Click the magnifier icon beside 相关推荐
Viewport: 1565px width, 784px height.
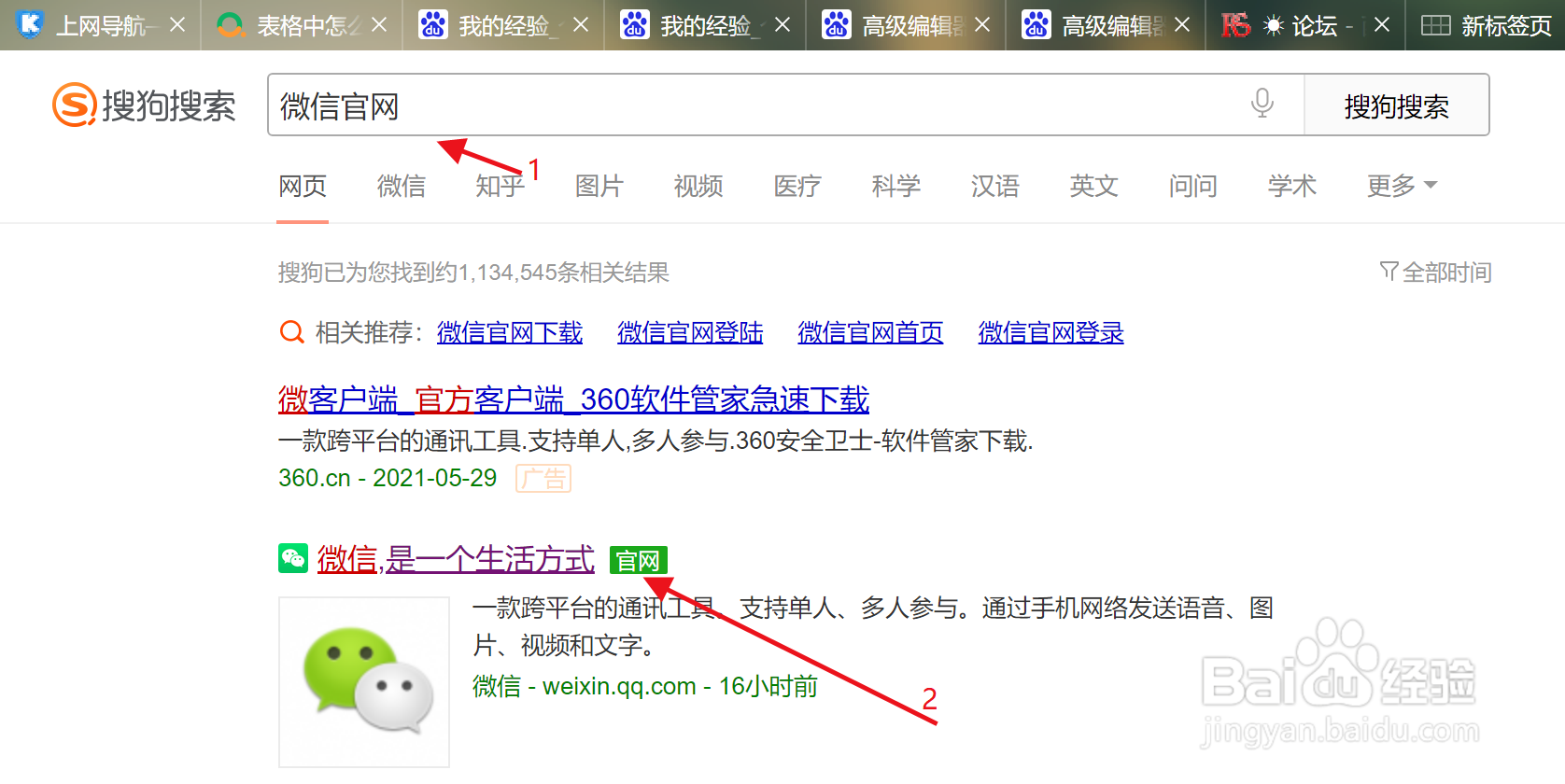pyautogui.click(x=292, y=332)
